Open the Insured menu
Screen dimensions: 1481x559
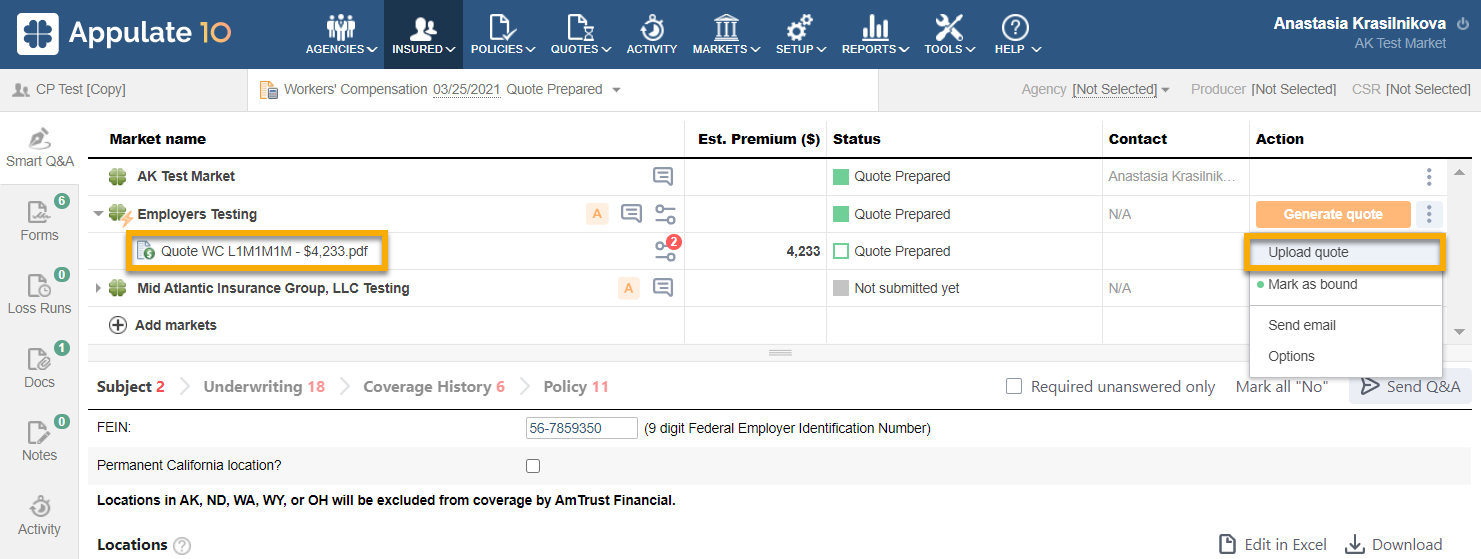point(423,34)
